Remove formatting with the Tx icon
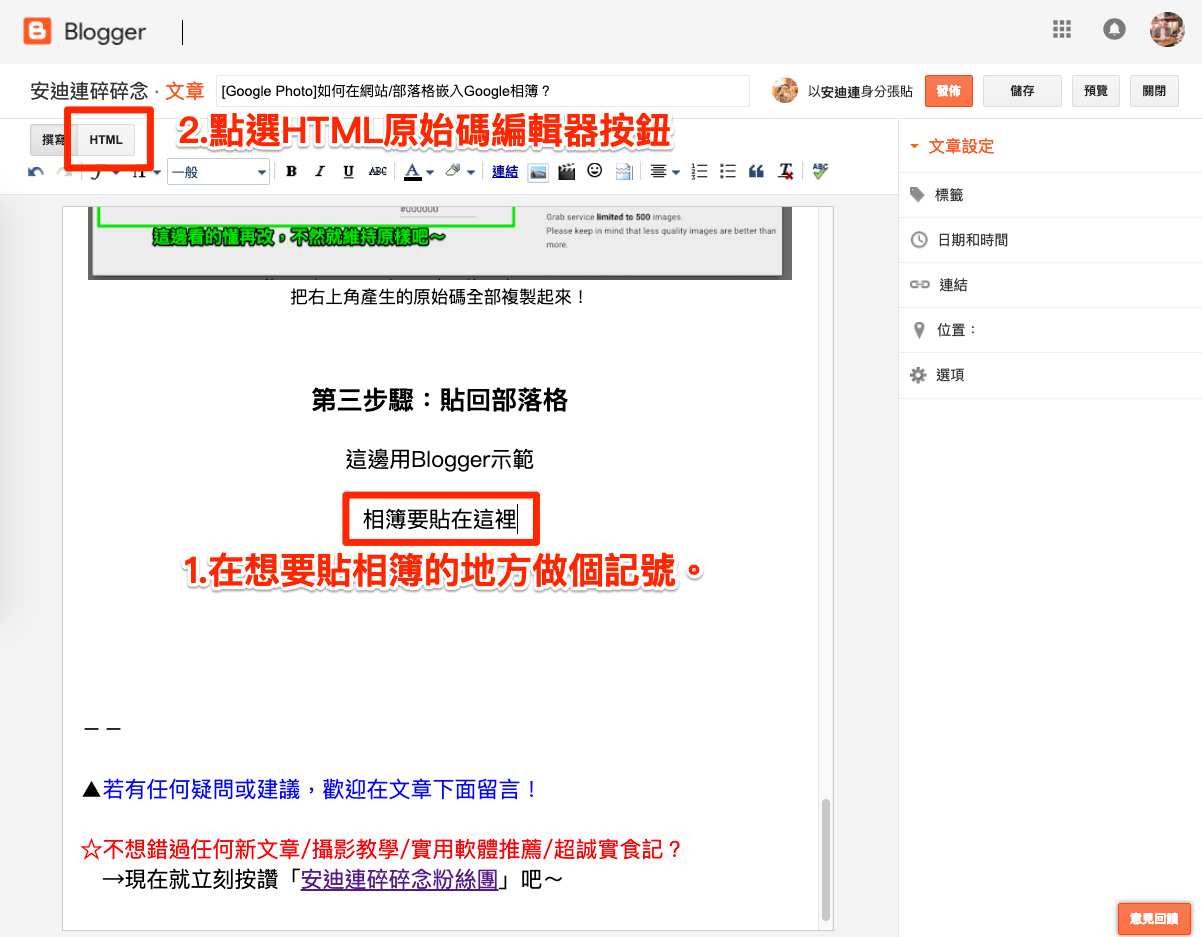This screenshot has width=1202, height=937. click(x=786, y=172)
